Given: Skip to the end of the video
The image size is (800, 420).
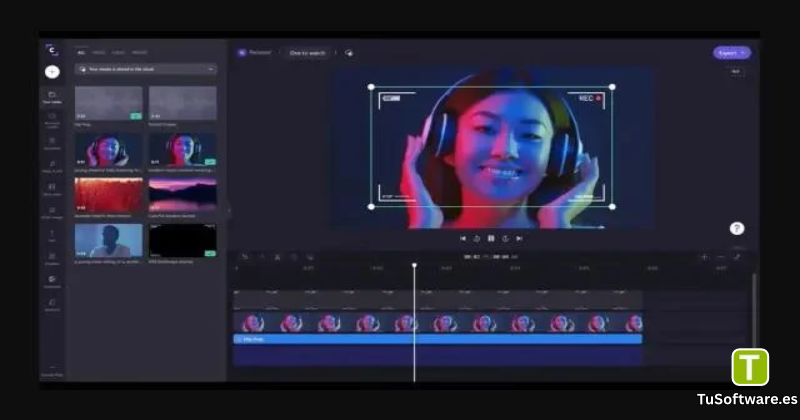Looking at the screenshot, I should click(x=519, y=238).
